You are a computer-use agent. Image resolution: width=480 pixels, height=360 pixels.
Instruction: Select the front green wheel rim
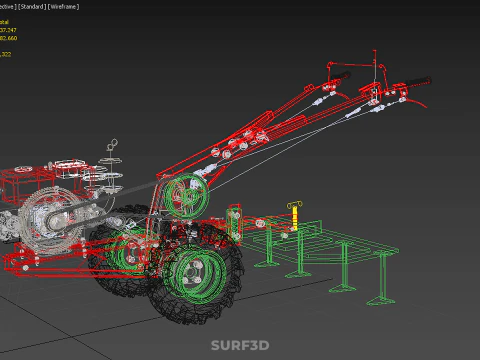[196, 274]
